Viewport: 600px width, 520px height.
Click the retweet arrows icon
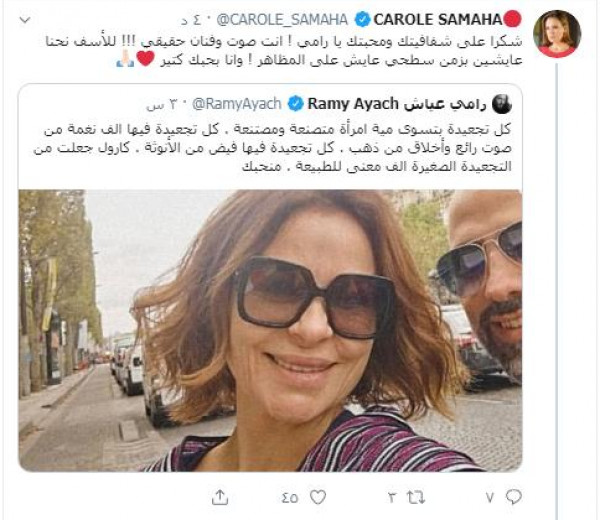416,497
